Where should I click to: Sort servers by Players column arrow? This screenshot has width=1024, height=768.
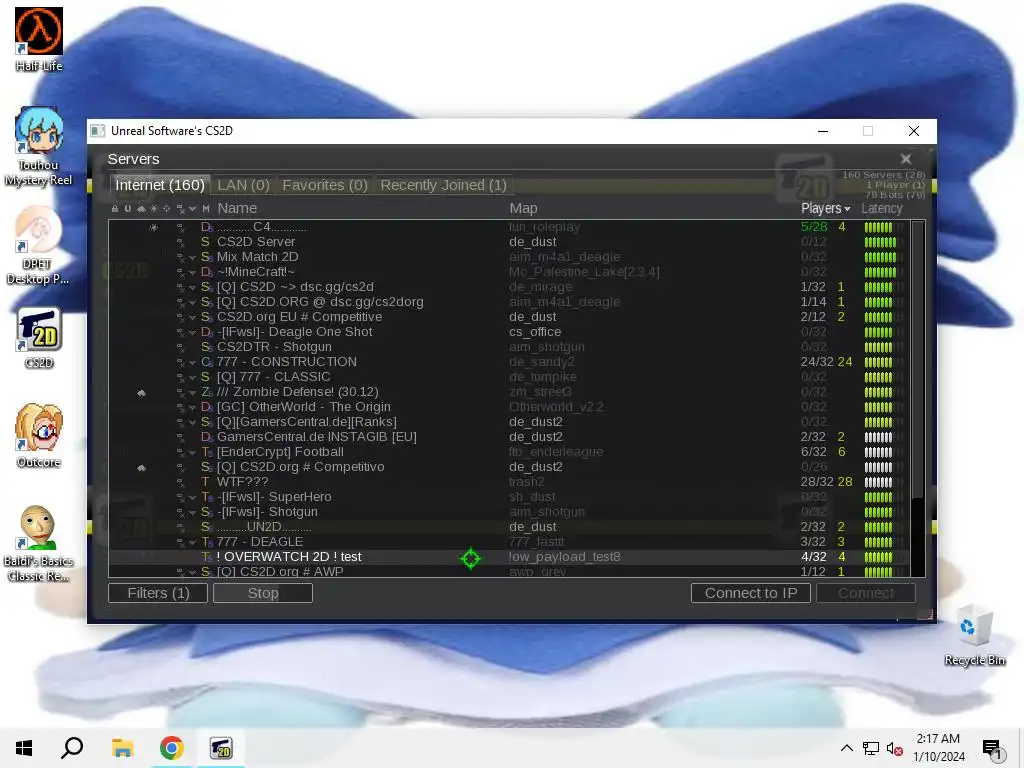[847, 209]
